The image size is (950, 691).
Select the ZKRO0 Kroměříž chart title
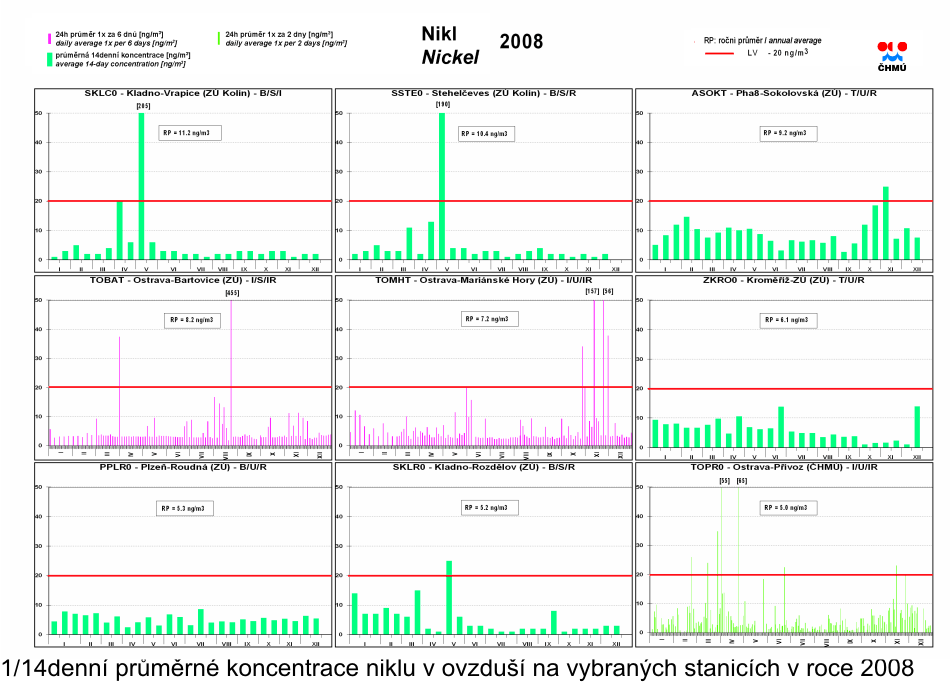[x=783, y=281]
